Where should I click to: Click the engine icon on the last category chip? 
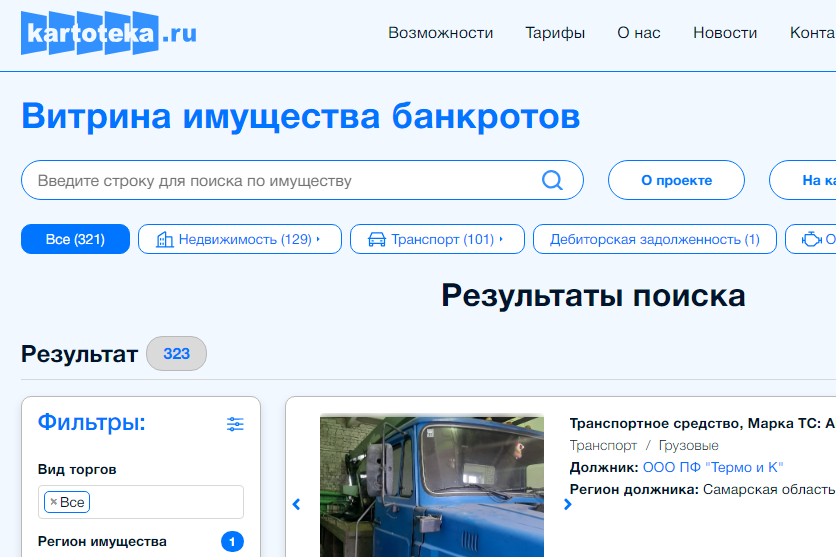coord(811,239)
